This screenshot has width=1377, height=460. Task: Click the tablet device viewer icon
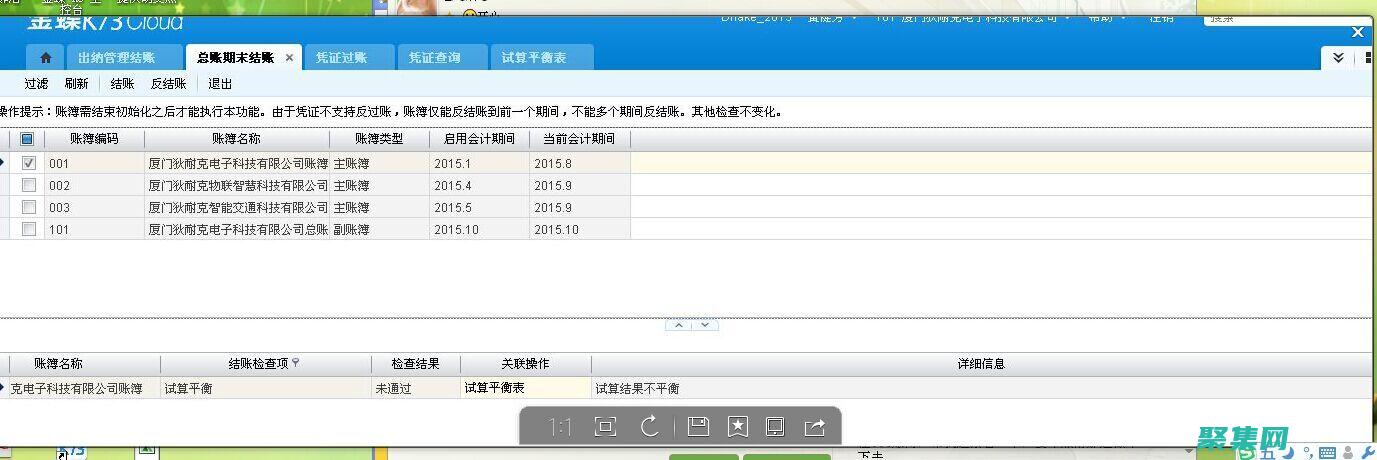pyautogui.click(x=775, y=427)
